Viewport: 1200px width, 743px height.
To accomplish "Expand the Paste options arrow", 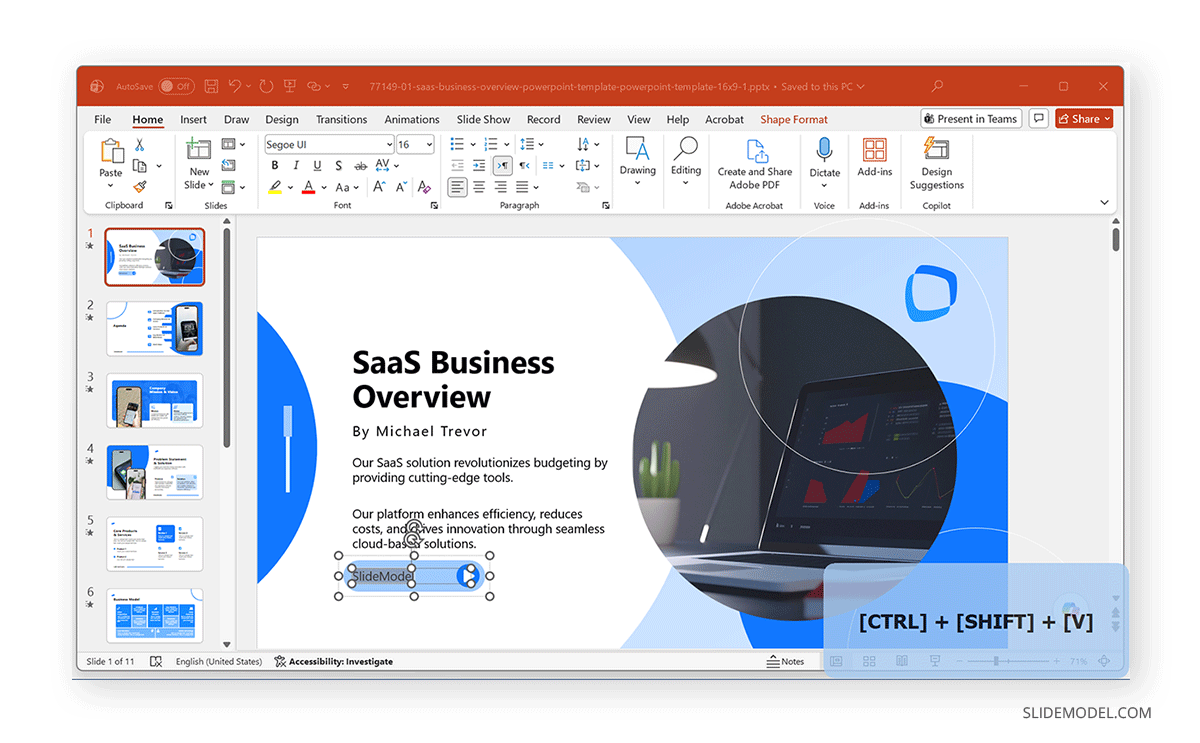I will tap(111, 185).
